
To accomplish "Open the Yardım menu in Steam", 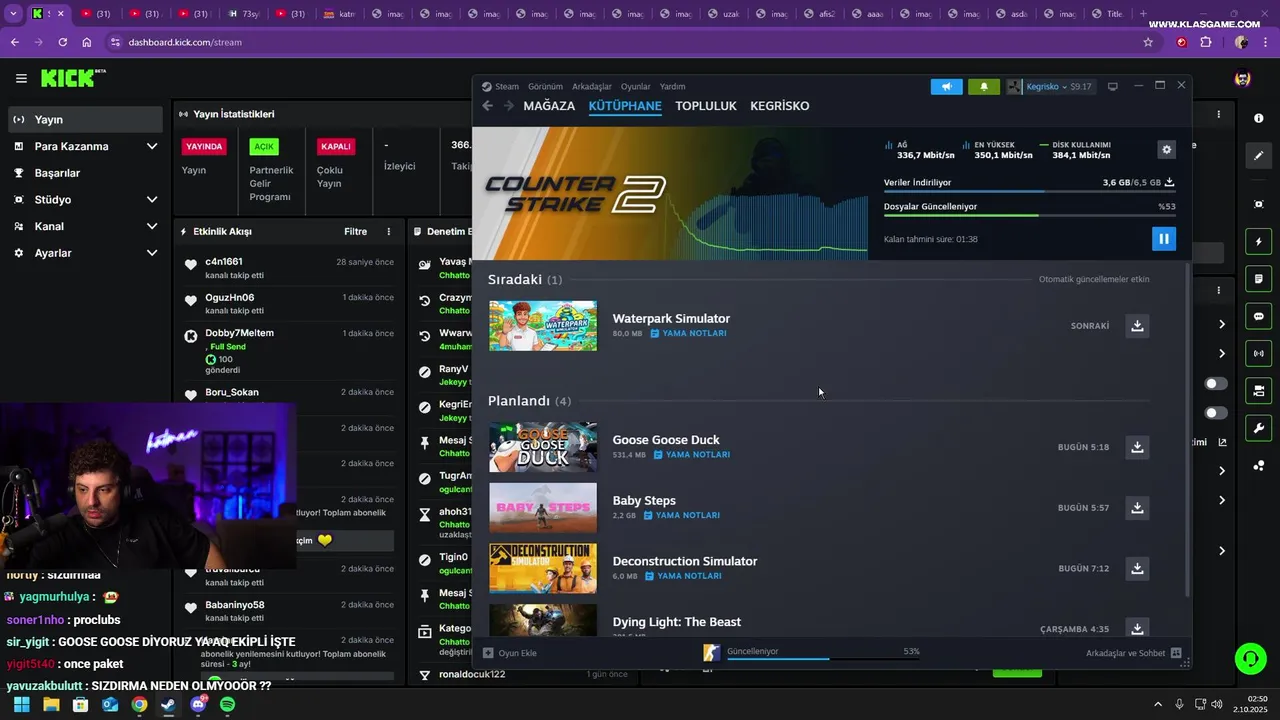I will pos(673,87).
